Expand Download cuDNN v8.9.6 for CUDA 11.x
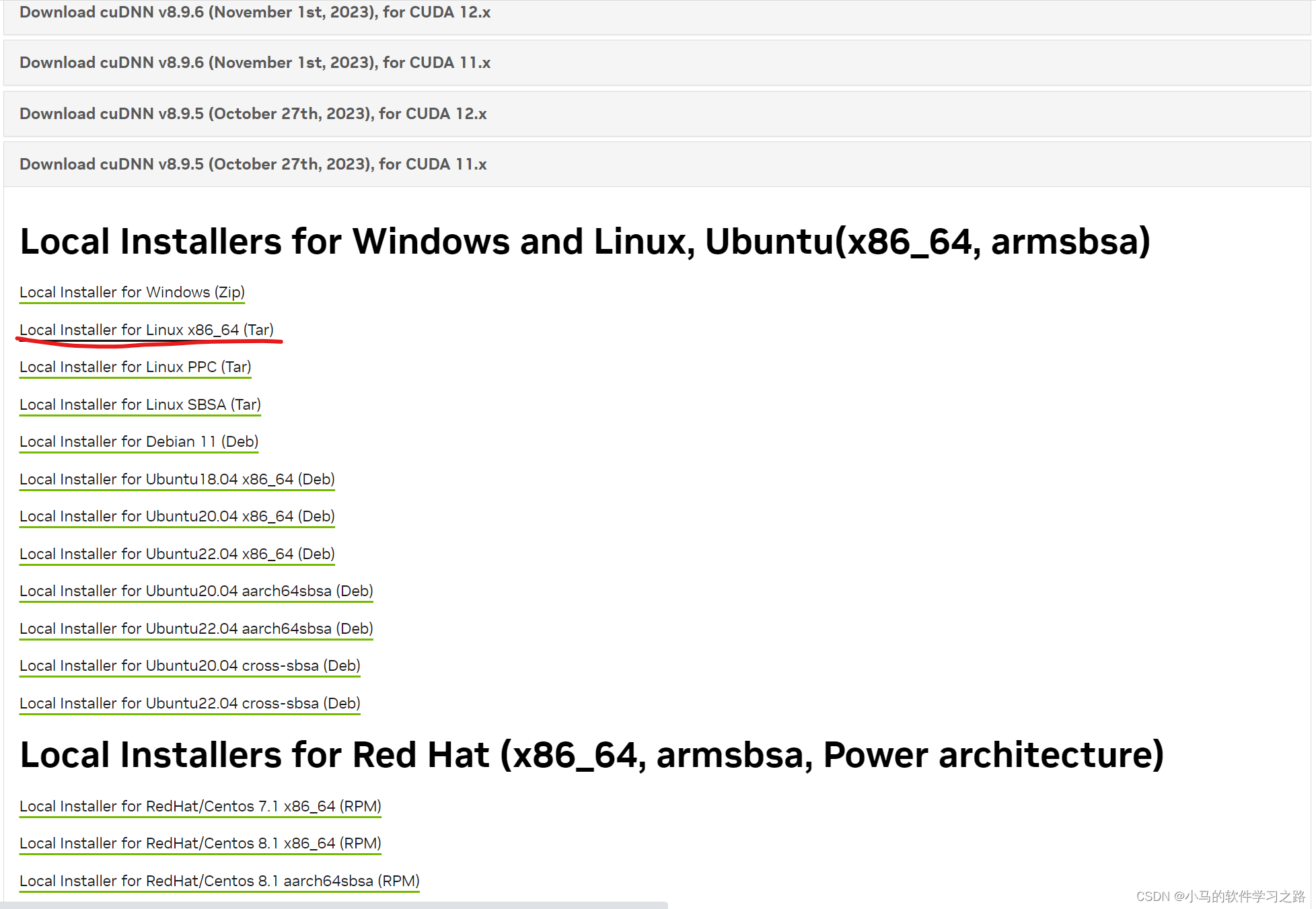Viewport: 1316px width, 909px height. [x=255, y=62]
